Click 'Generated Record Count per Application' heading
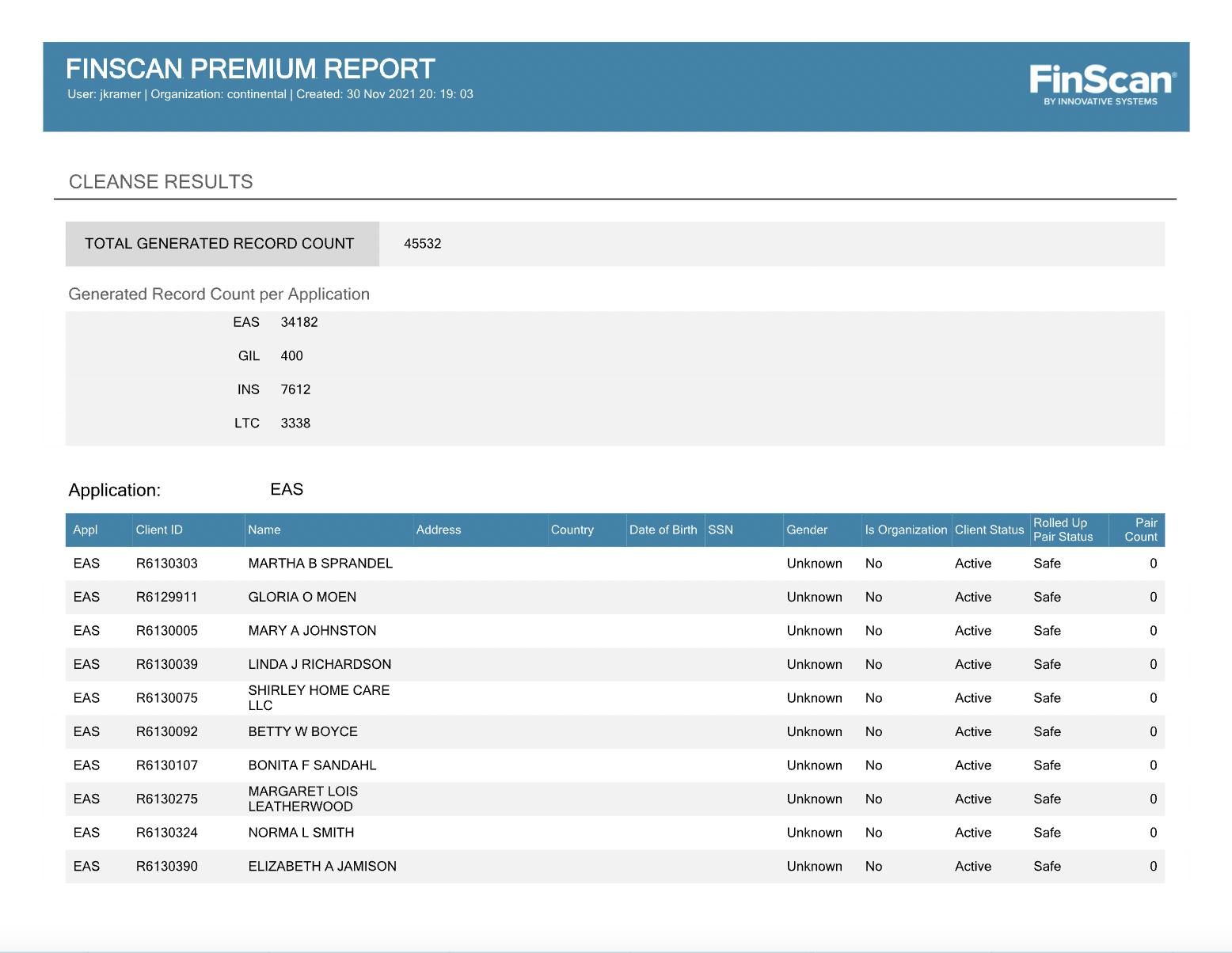Screen dimensions: 1232x953 [219, 294]
